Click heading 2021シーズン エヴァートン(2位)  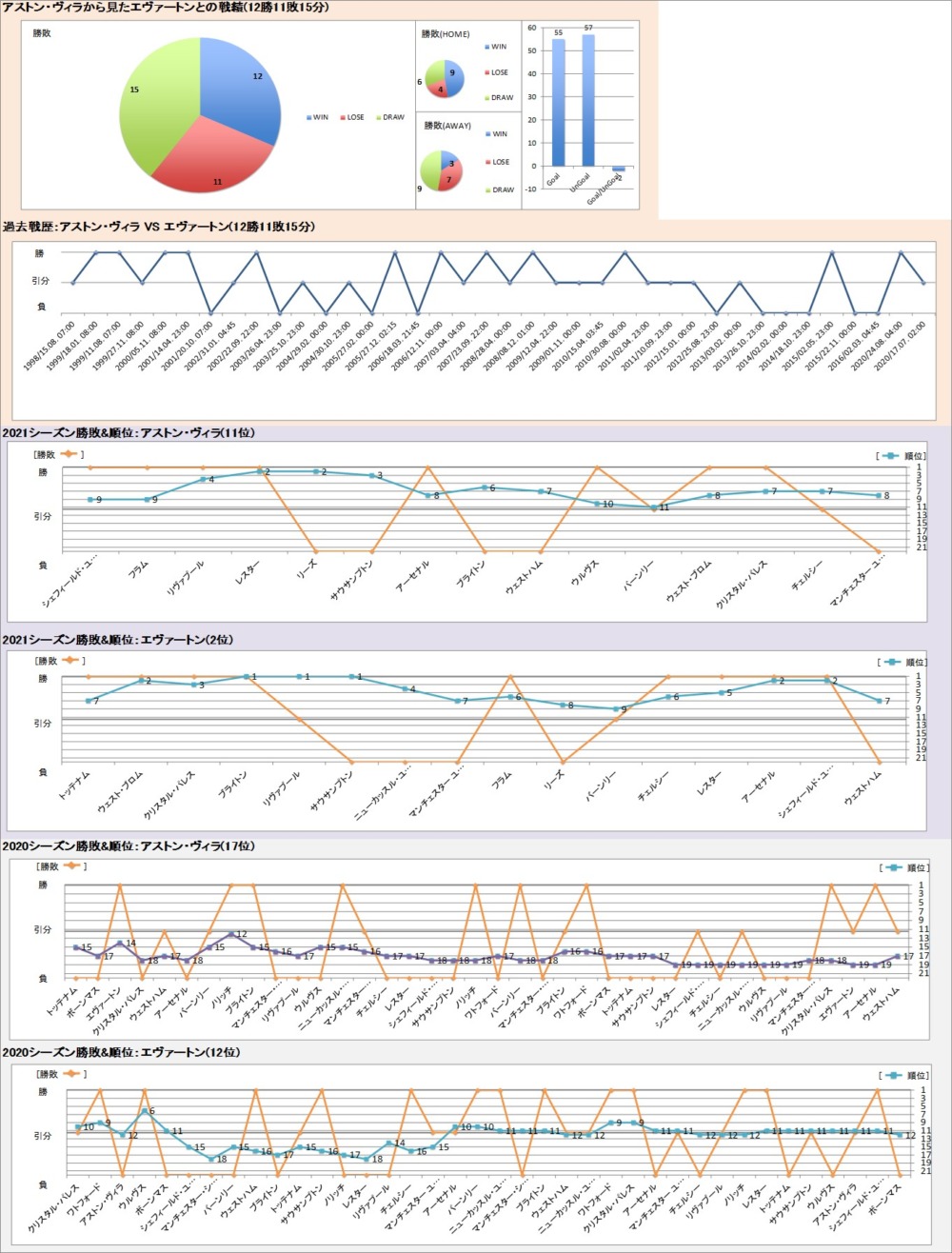(x=118, y=640)
